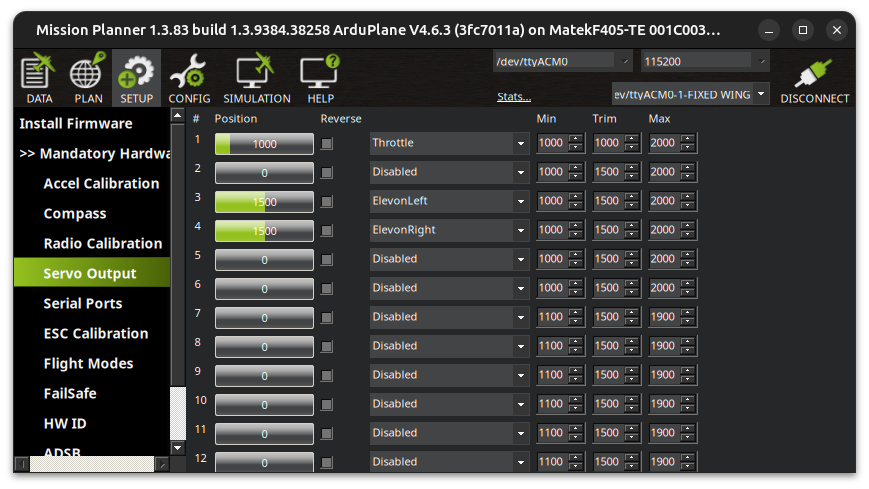
Task: Click the sidebar vertical scrollbar down arrow
Action: pyautogui.click(x=177, y=447)
